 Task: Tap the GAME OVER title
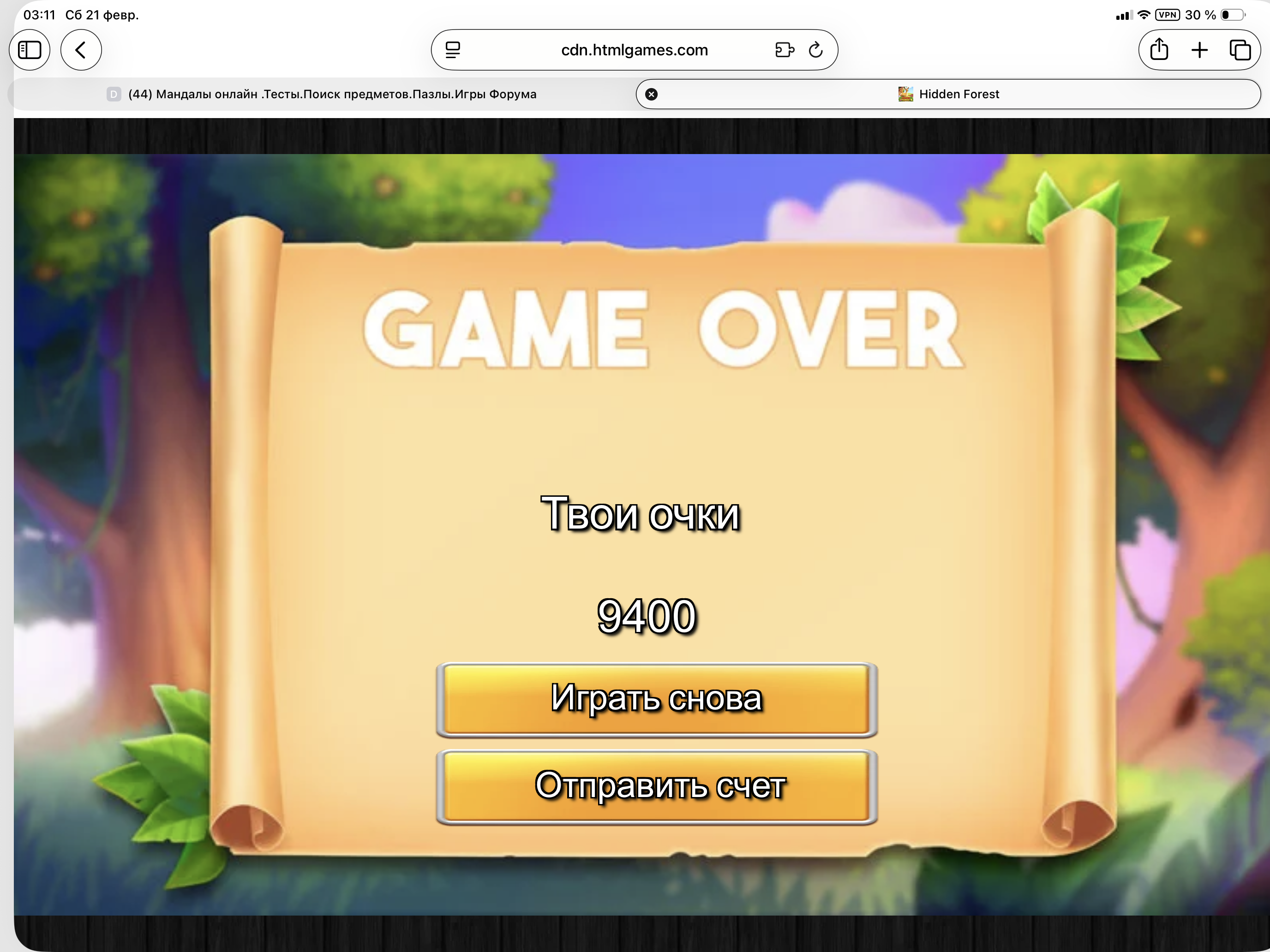[663, 328]
